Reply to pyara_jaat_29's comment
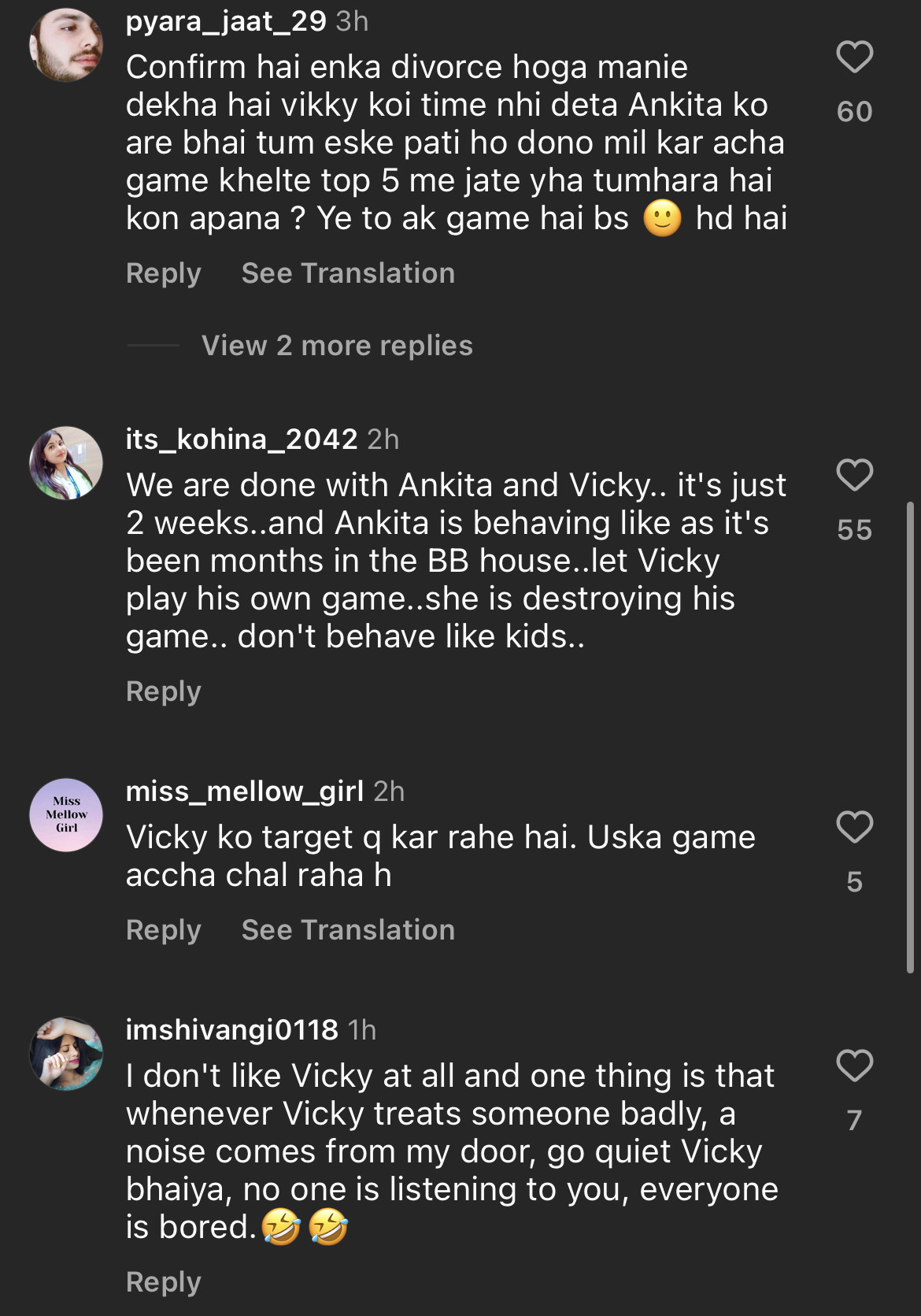This screenshot has height=1316, width=921. coord(164,273)
